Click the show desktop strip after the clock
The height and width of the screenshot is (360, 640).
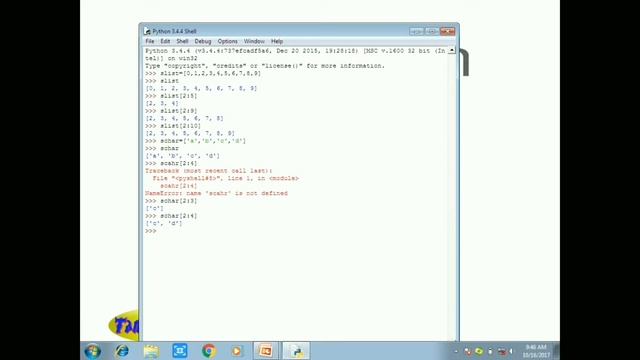(556, 351)
